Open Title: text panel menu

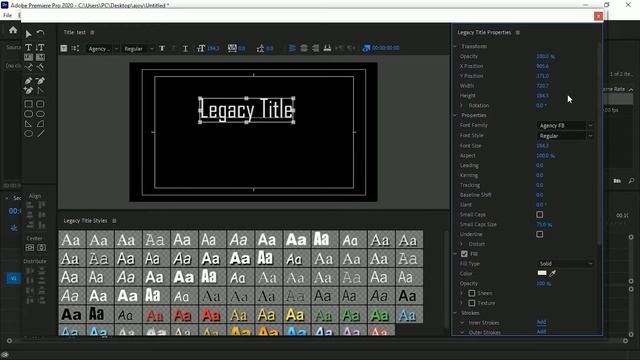pos(92,32)
